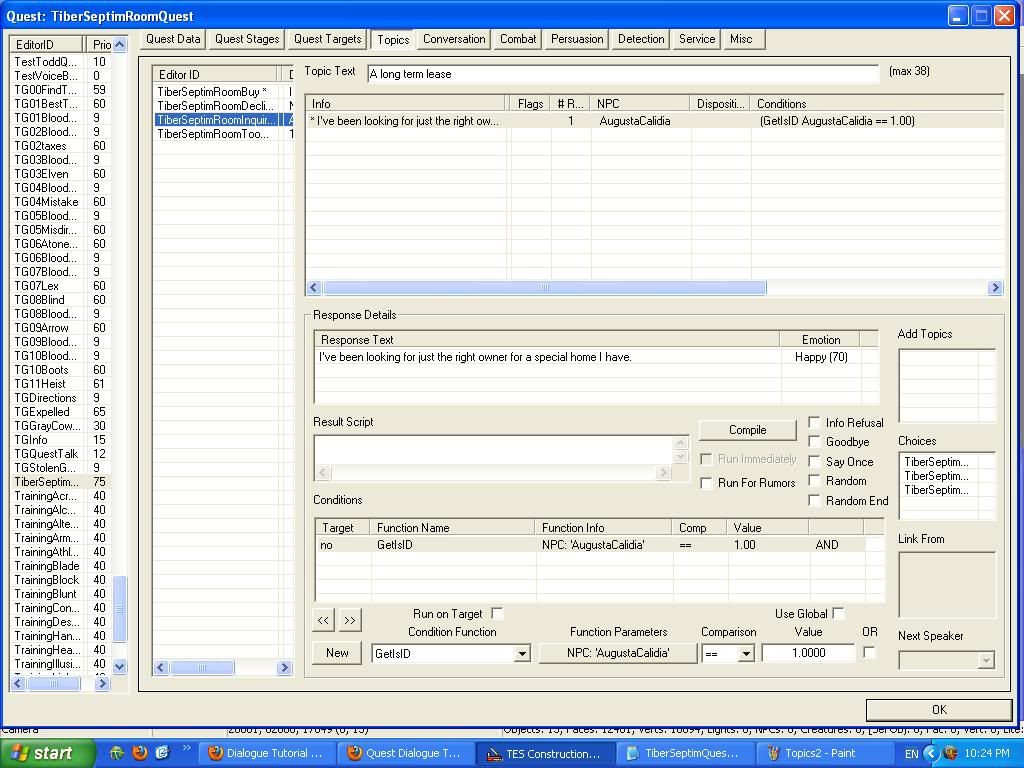
Task: Click the << button below Conditions
Action: pos(323,620)
